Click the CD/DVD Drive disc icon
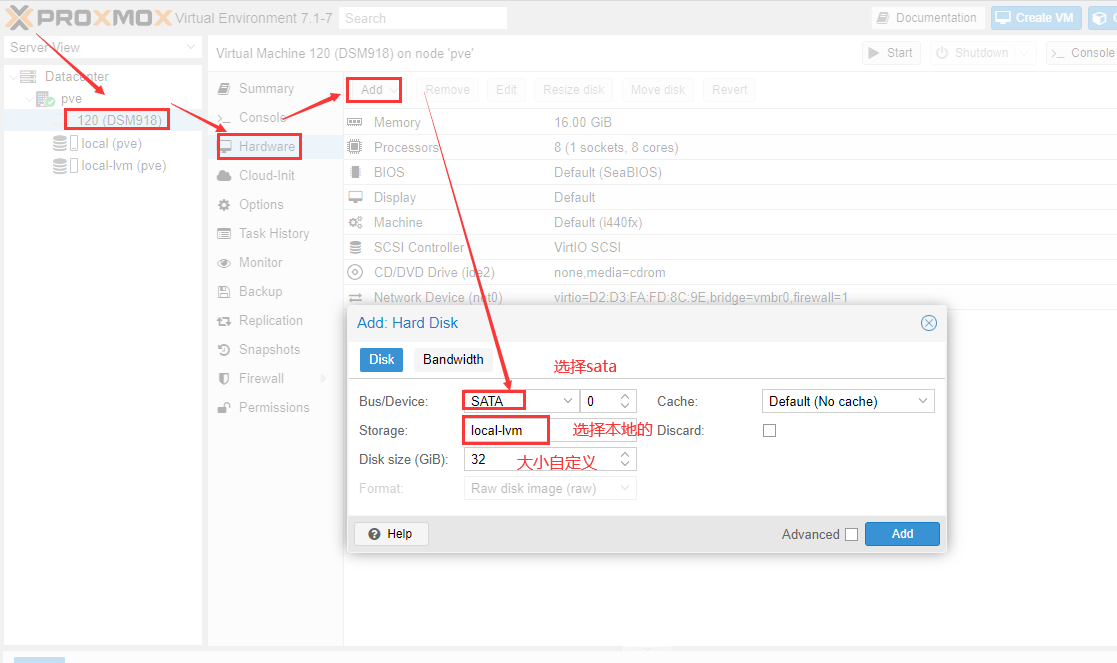1117x663 pixels. [355, 272]
